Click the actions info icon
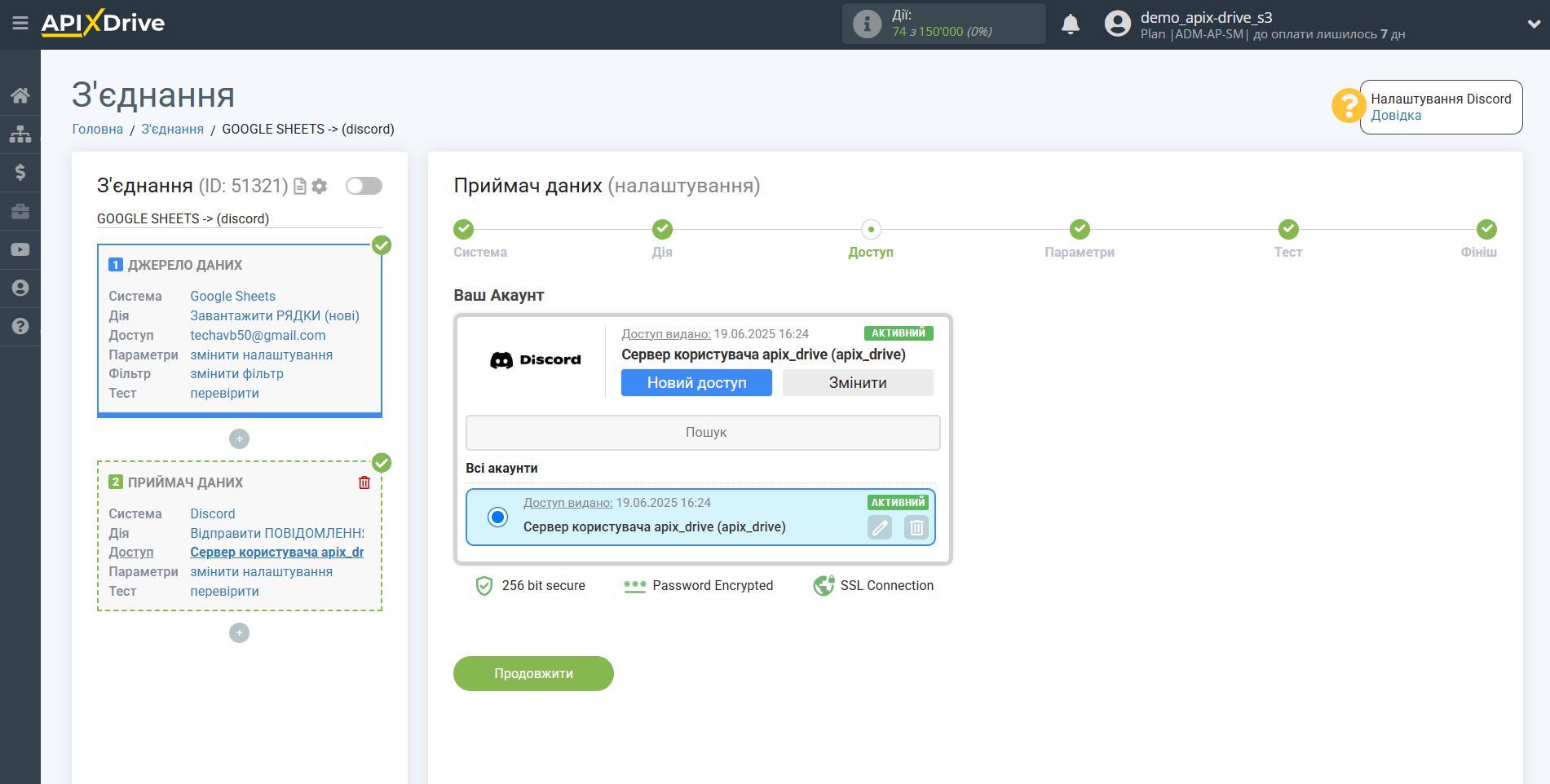Screen dimensions: 1550x784 pos(867,24)
